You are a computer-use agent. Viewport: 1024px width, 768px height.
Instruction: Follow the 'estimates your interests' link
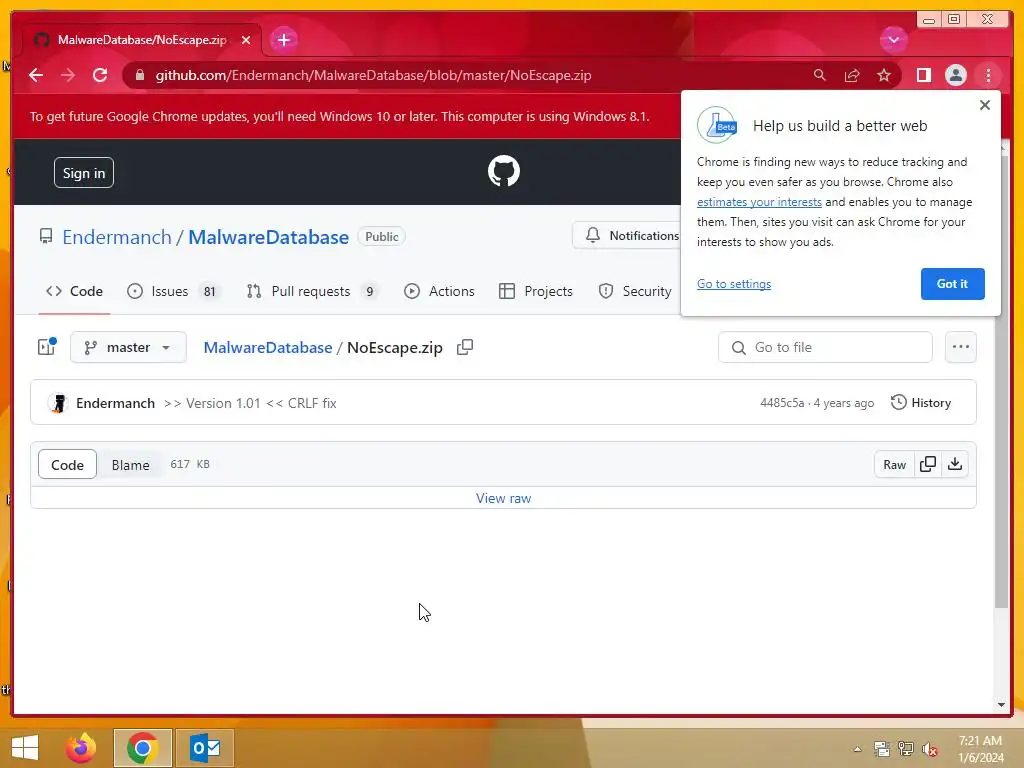759,202
